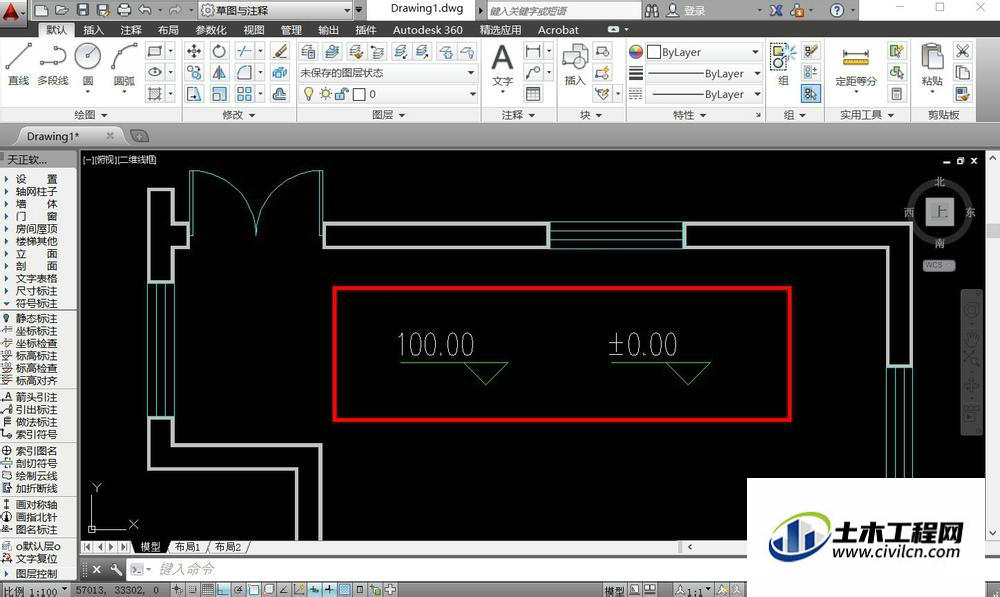Open the ByLayer object color dropdown
Image resolution: width=1000 pixels, height=597 pixels.
click(x=703, y=52)
